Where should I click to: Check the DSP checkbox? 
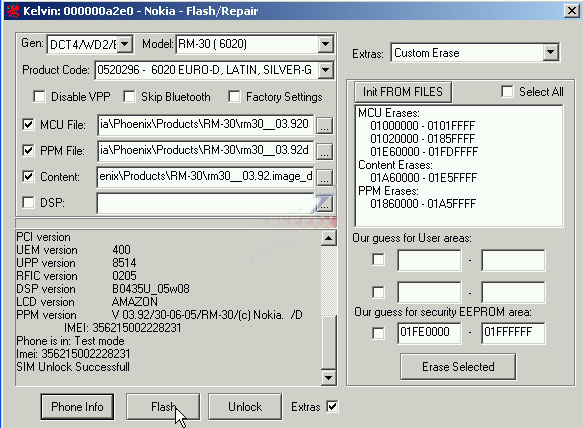click(x=28, y=203)
